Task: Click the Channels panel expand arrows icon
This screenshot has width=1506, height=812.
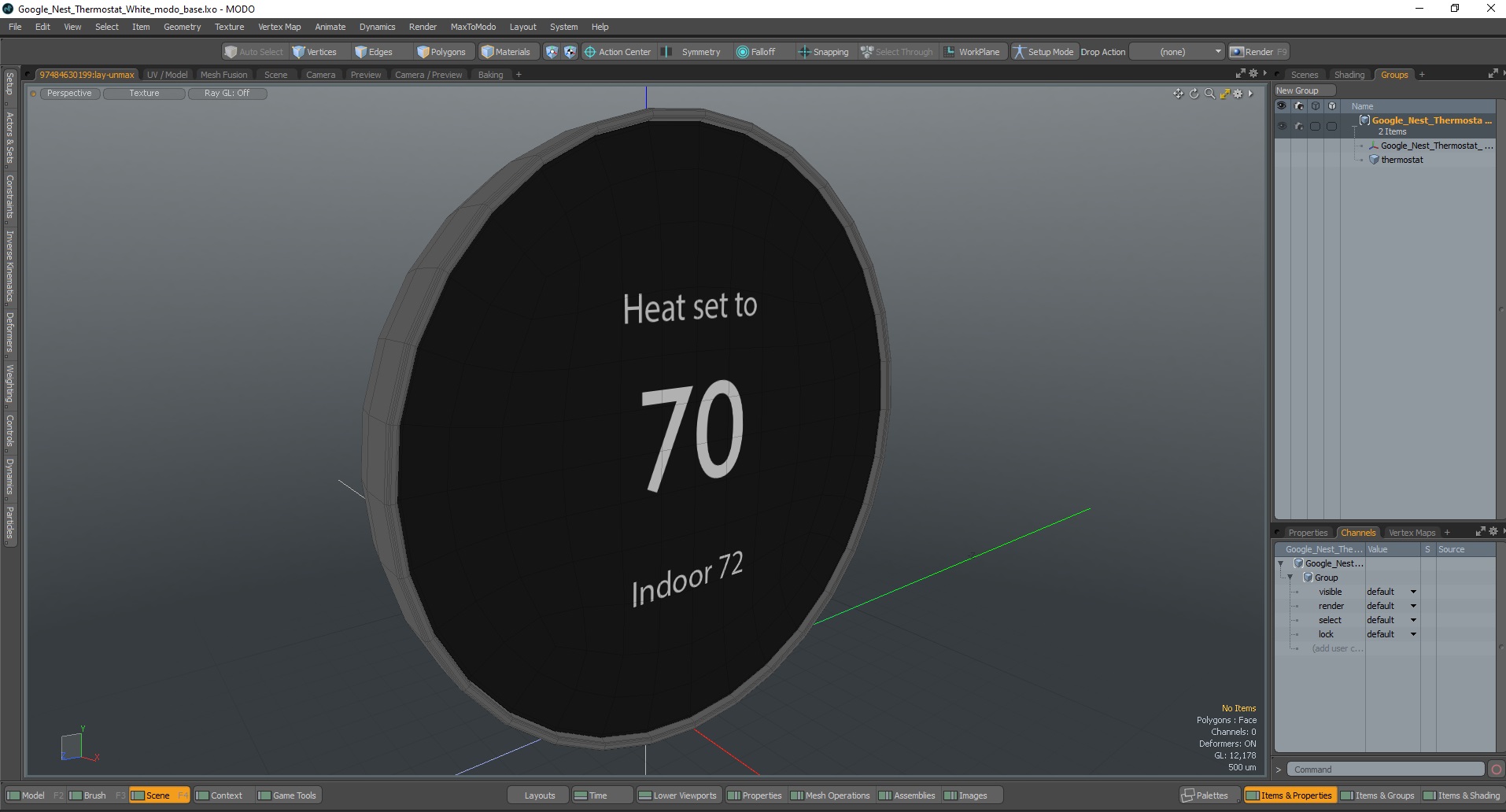Action: click(1480, 532)
